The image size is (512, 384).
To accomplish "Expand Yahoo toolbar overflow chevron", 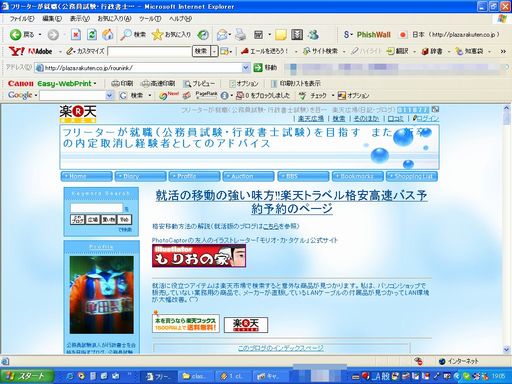I will point(503,51).
